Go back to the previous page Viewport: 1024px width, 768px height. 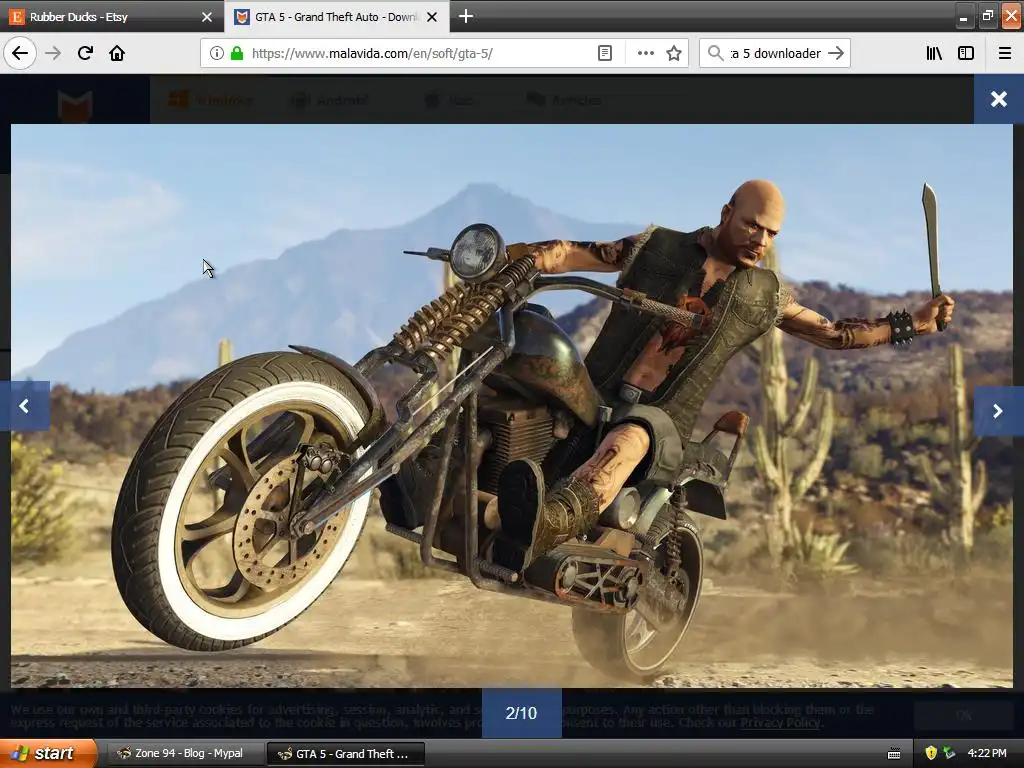20,53
